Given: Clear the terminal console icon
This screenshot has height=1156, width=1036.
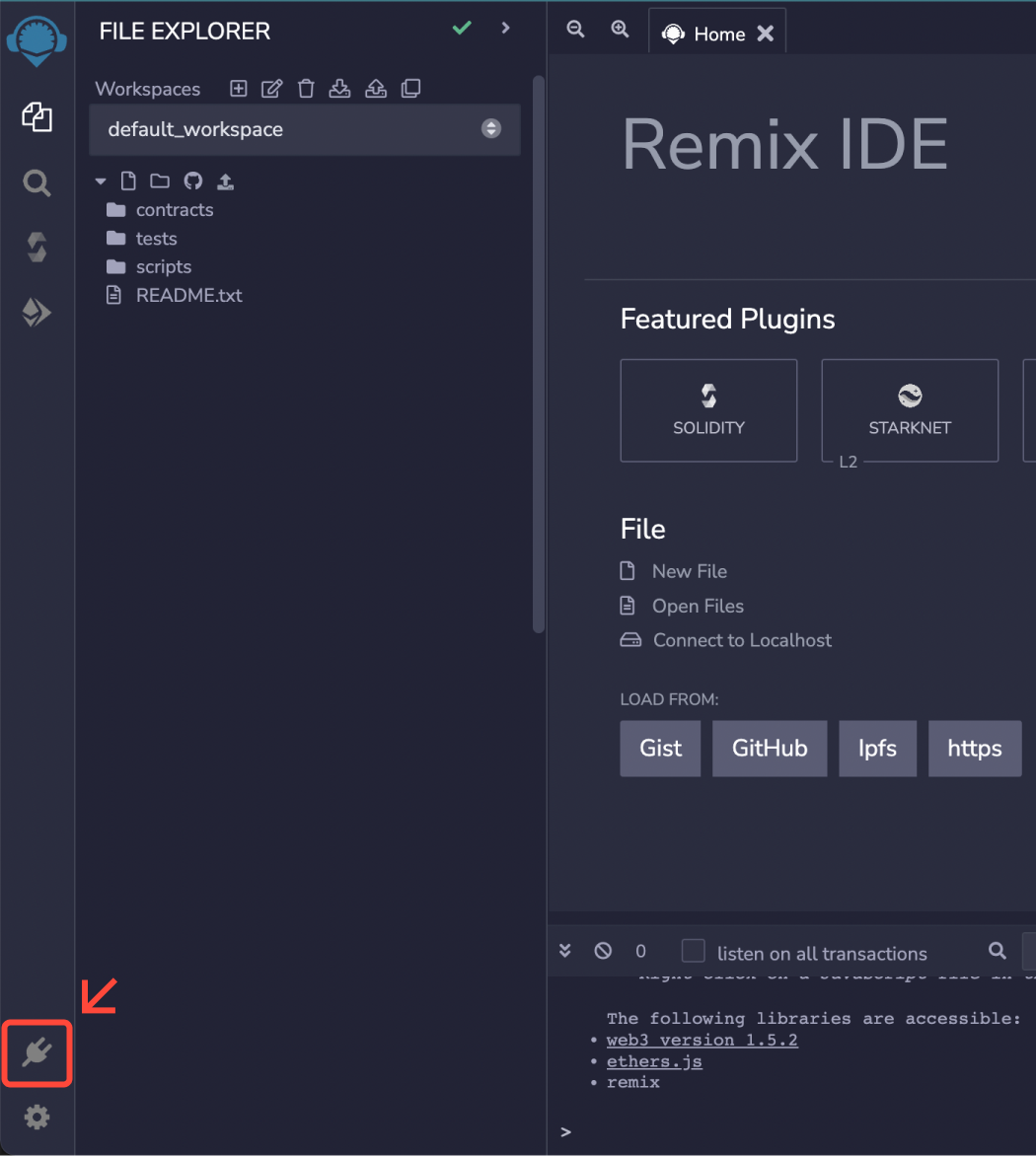Looking at the screenshot, I should click(x=603, y=951).
